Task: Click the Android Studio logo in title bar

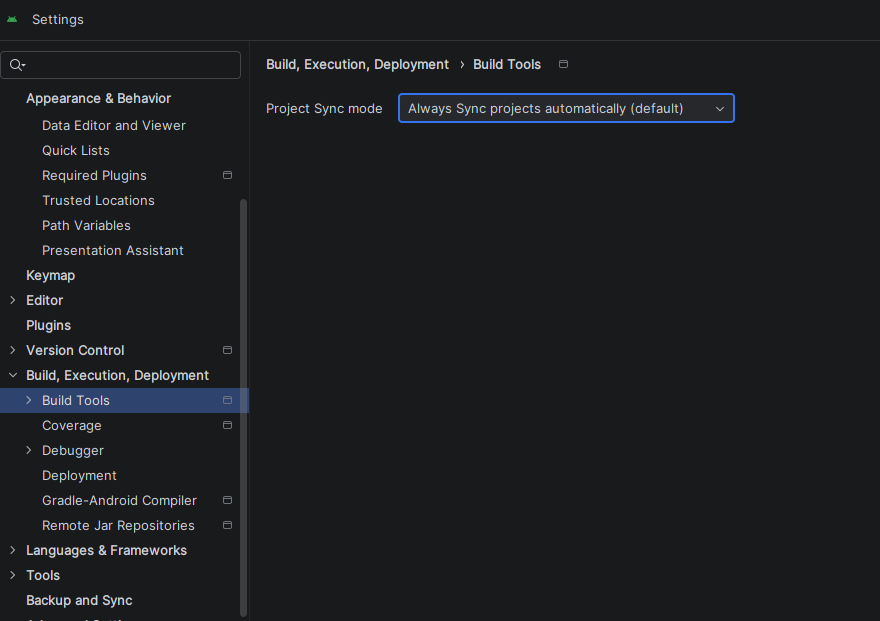Action: (12, 20)
